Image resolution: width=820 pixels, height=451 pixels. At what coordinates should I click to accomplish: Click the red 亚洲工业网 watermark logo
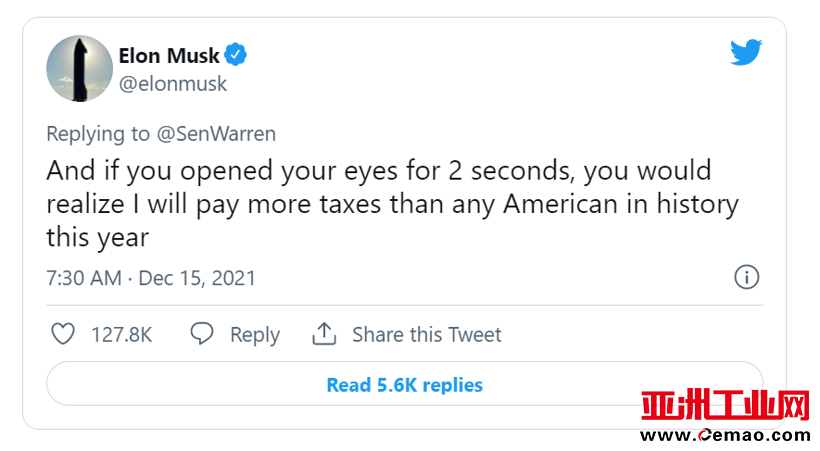click(x=724, y=406)
